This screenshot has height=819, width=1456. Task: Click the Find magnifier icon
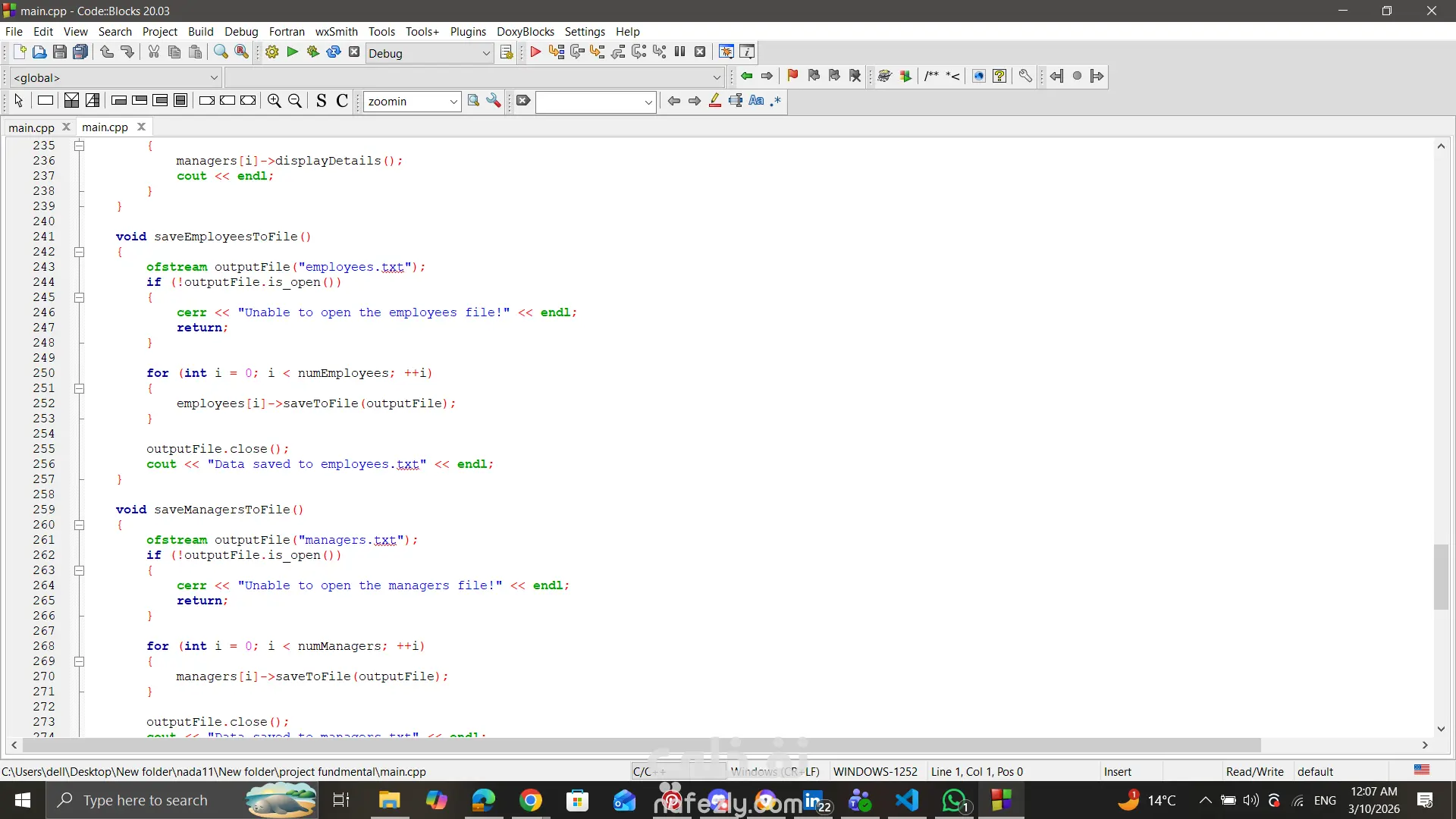(x=221, y=52)
